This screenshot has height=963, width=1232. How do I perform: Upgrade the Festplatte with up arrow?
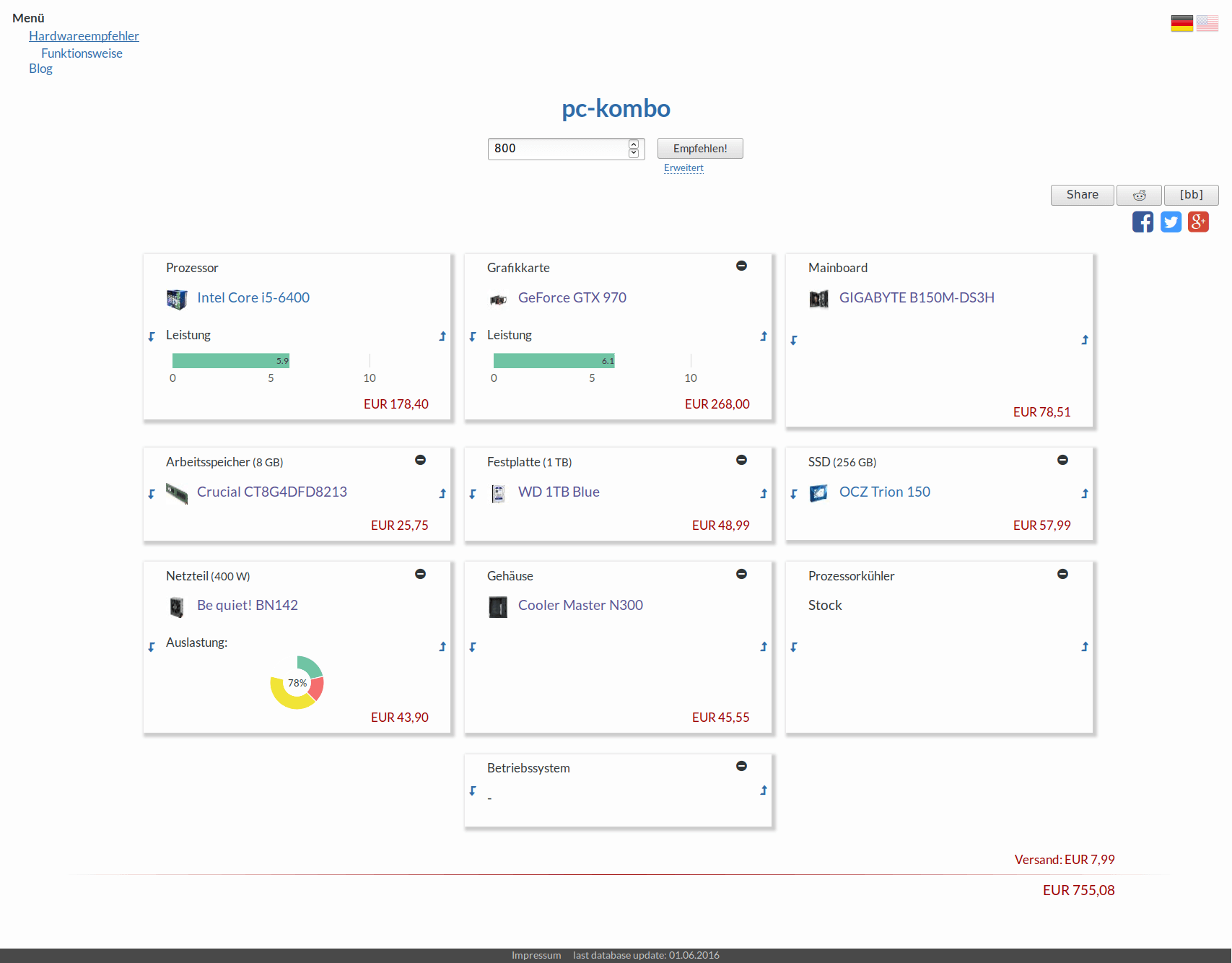(x=764, y=494)
